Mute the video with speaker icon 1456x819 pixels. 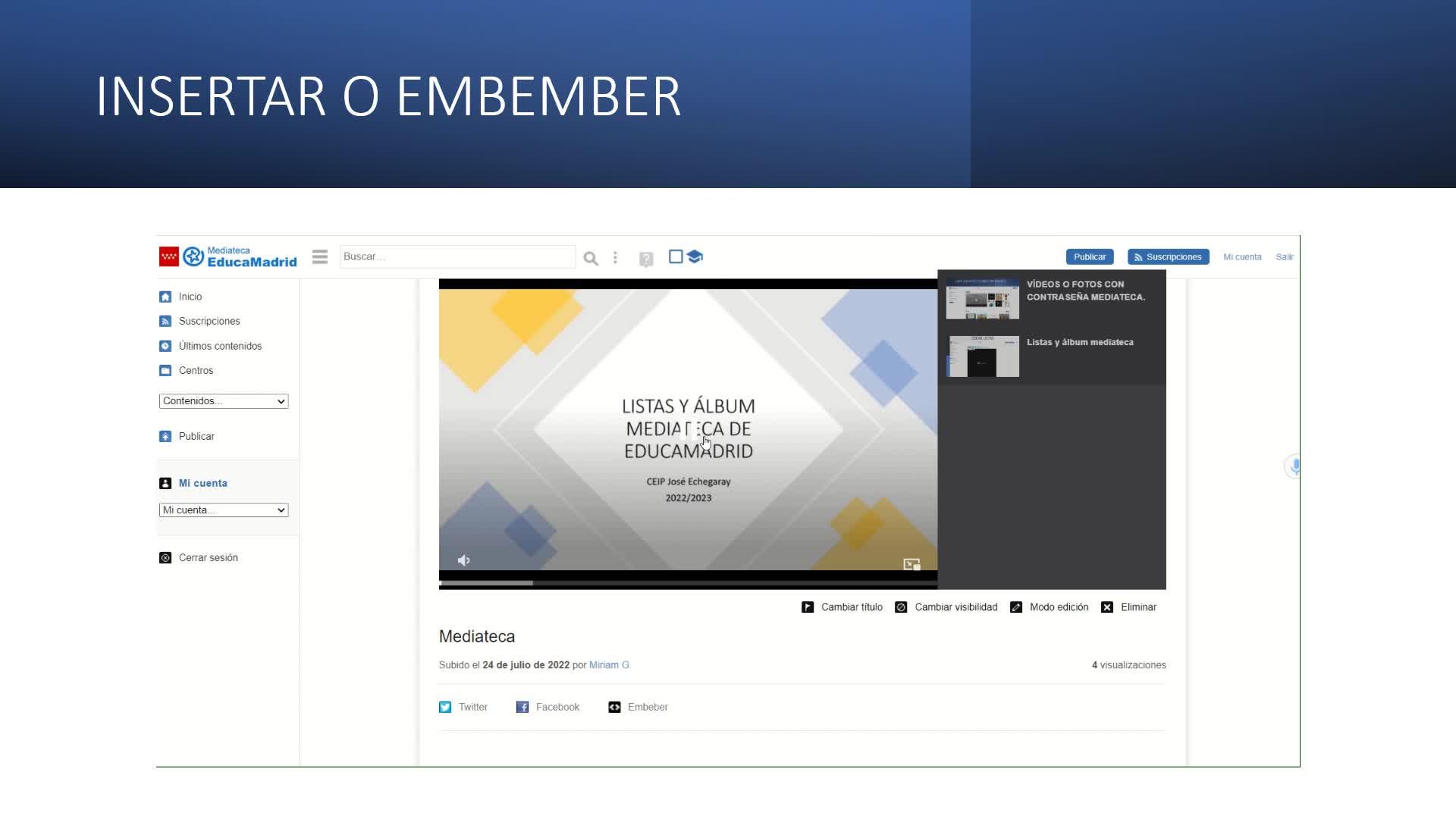coord(464,560)
